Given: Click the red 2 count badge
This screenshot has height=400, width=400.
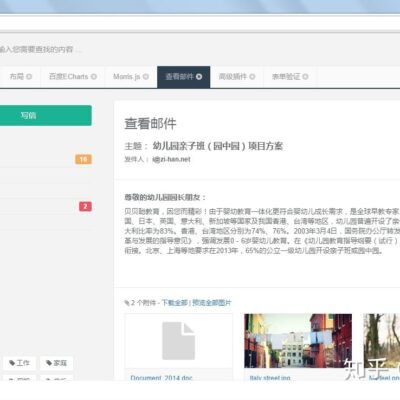Looking at the screenshot, I should click(x=85, y=206).
